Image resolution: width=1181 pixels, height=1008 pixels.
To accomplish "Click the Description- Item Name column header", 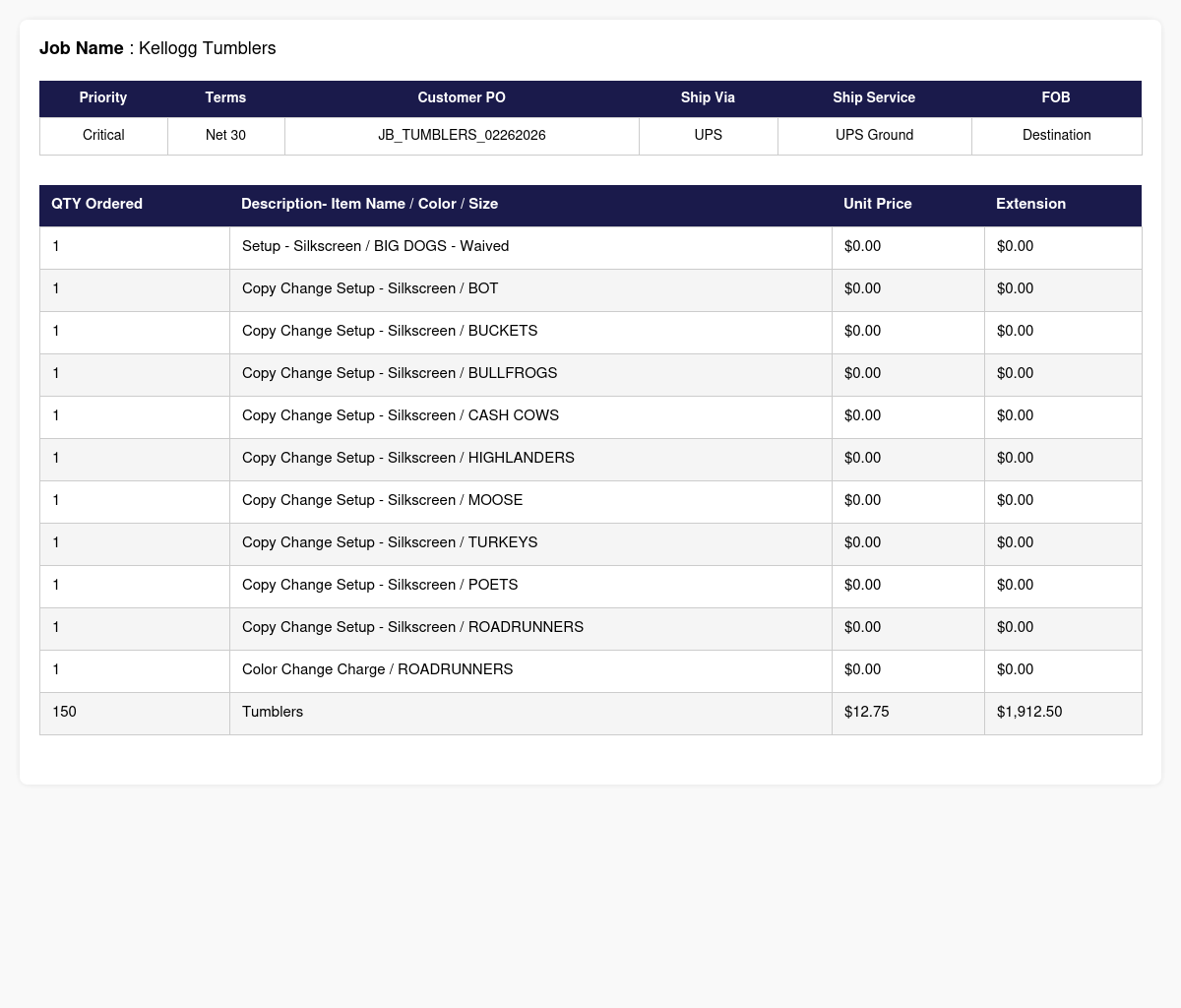I will (x=530, y=205).
